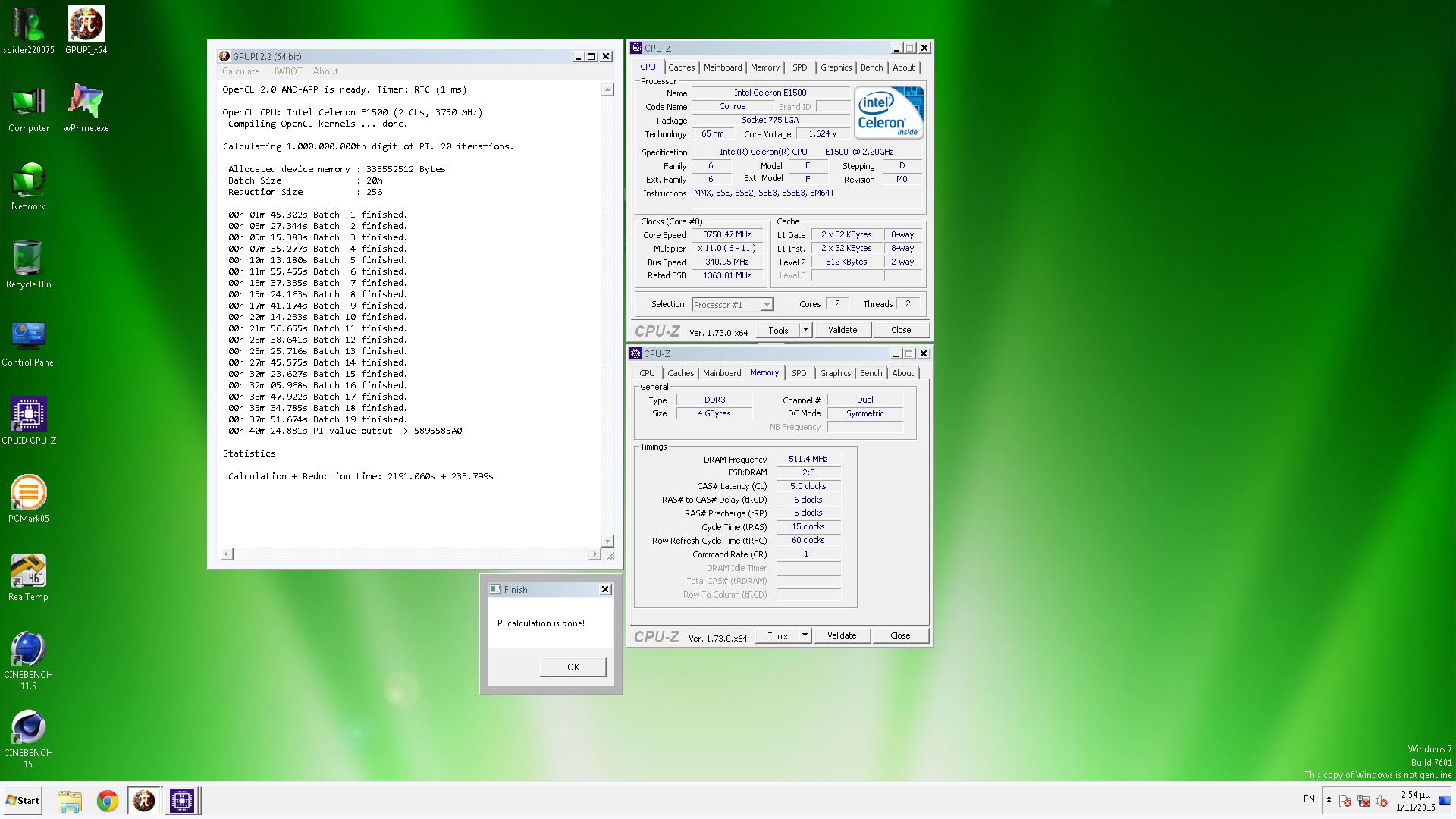Open Processor #1 selection dropdown
Screen dimensions: 1456x819
click(733, 305)
